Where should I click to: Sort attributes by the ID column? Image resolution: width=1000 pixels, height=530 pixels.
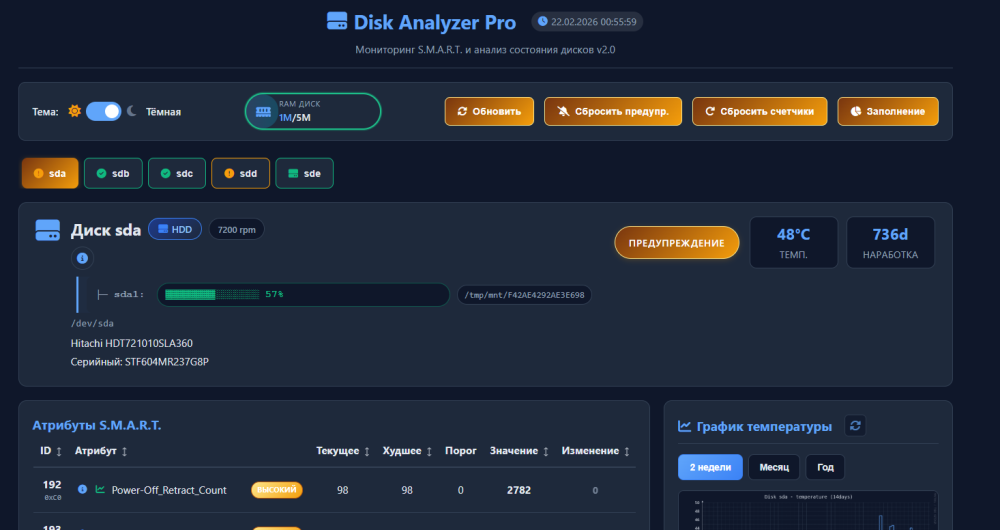(x=51, y=451)
